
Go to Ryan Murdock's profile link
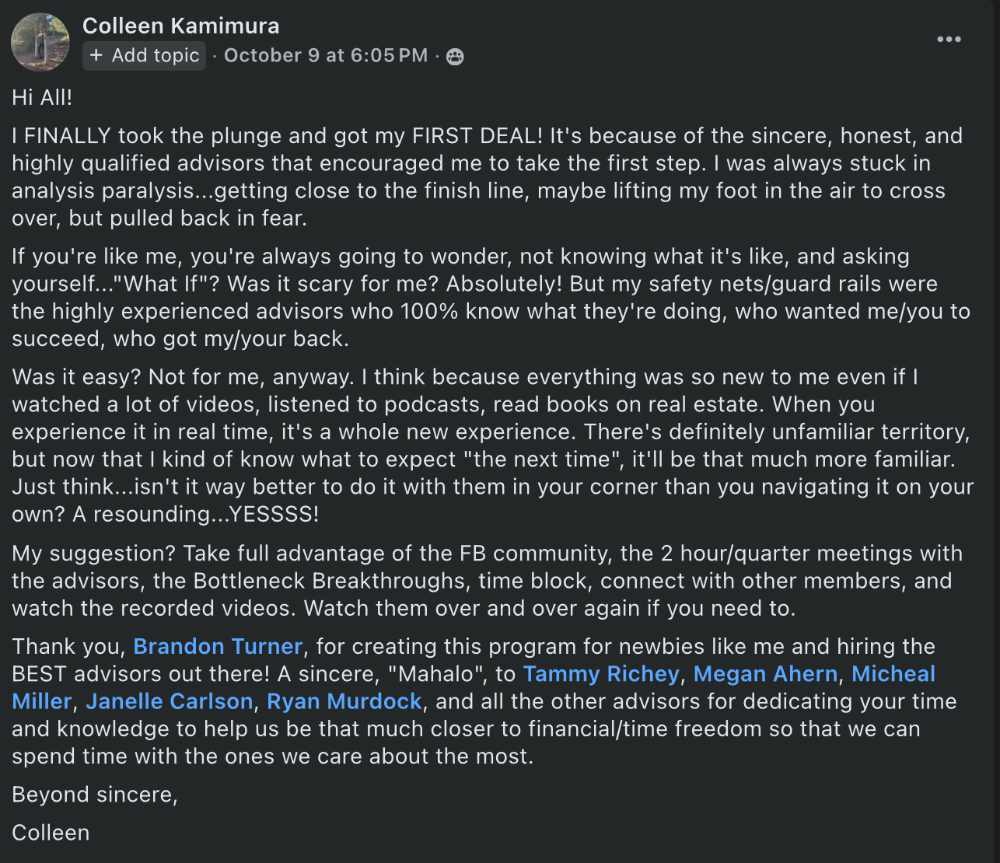tap(345, 702)
